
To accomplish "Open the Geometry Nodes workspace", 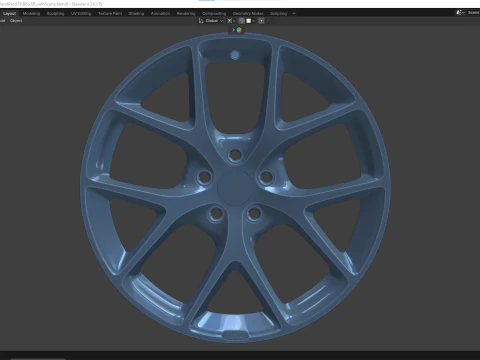I will click(x=248, y=13).
